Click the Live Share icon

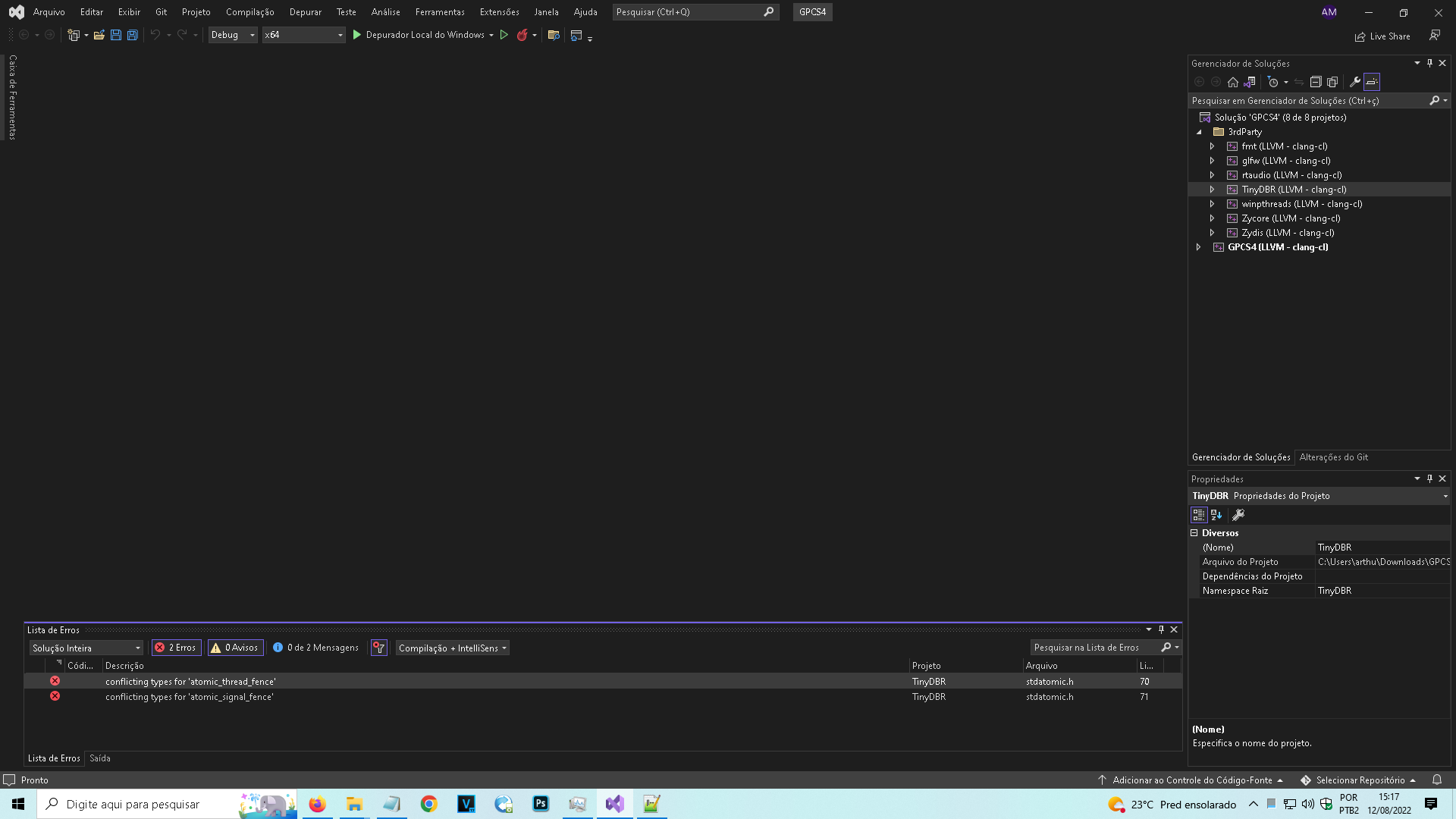(x=1360, y=36)
